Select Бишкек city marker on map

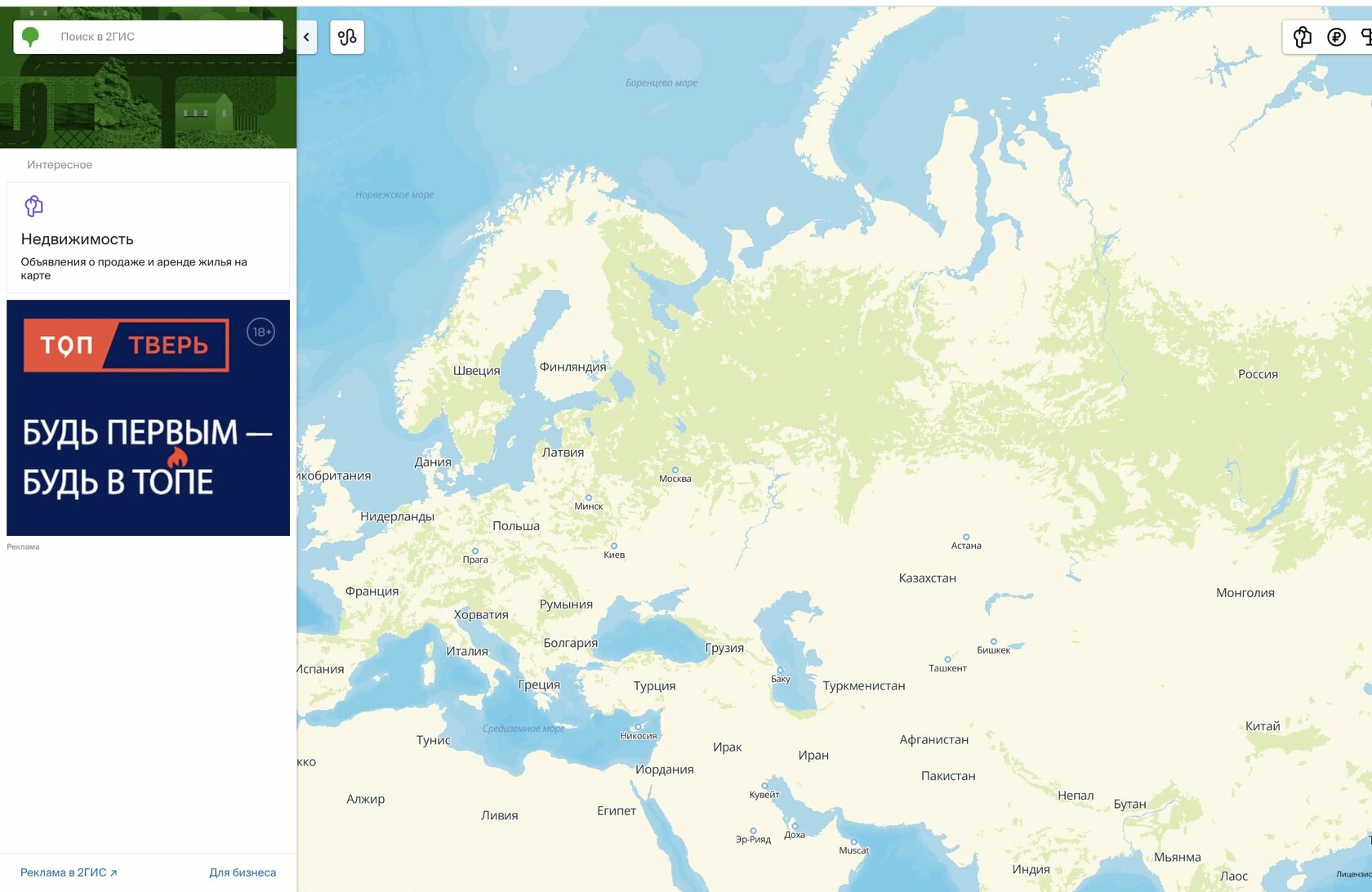tap(993, 641)
